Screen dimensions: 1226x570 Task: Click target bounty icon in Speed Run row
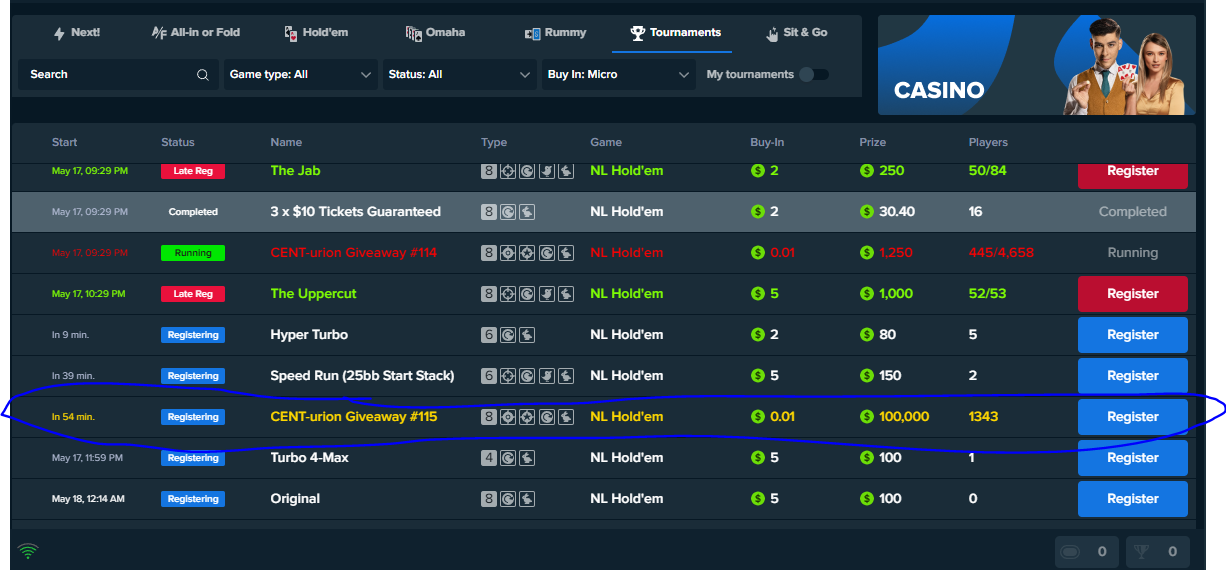click(508, 376)
